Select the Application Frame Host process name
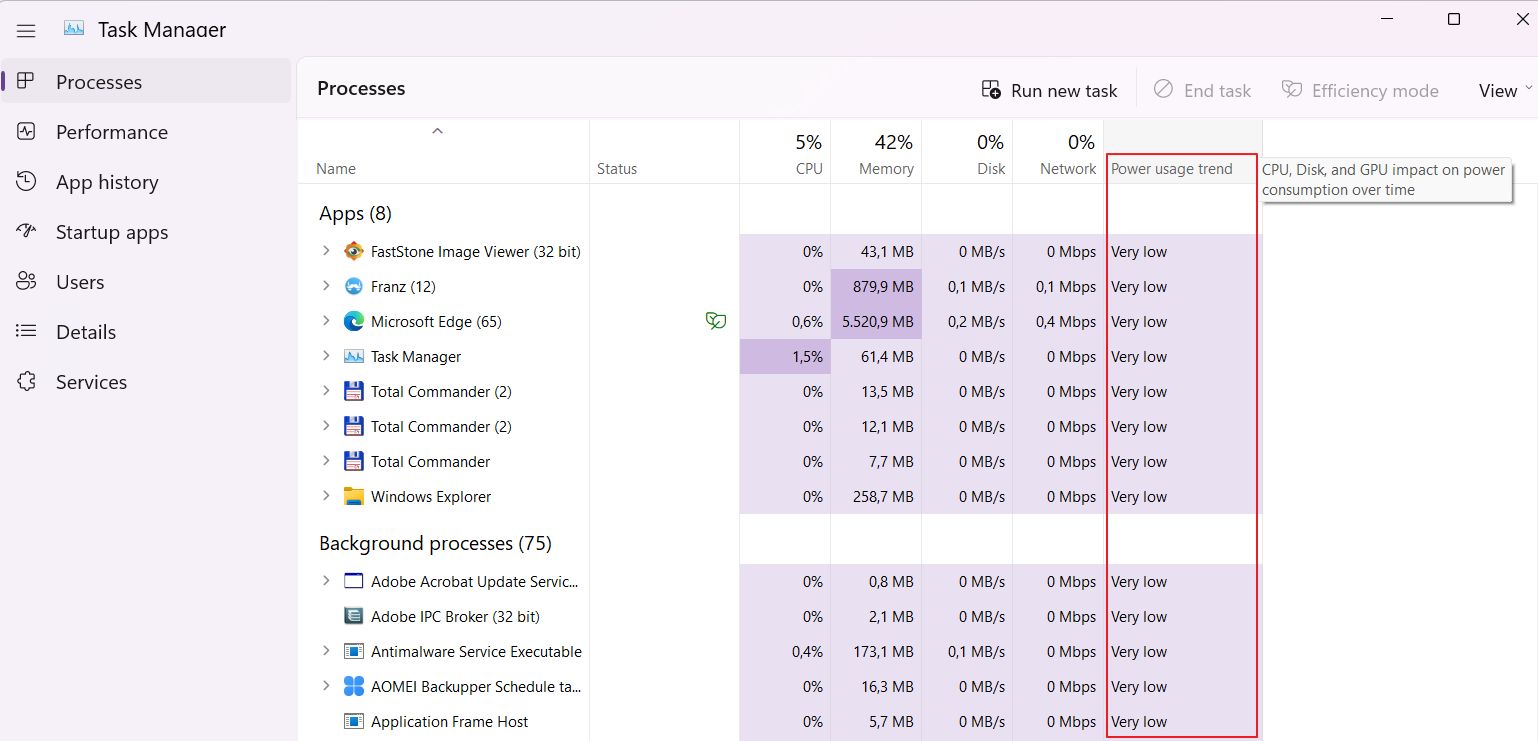The width and height of the screenshot is (1538, 741). (450, 722)
